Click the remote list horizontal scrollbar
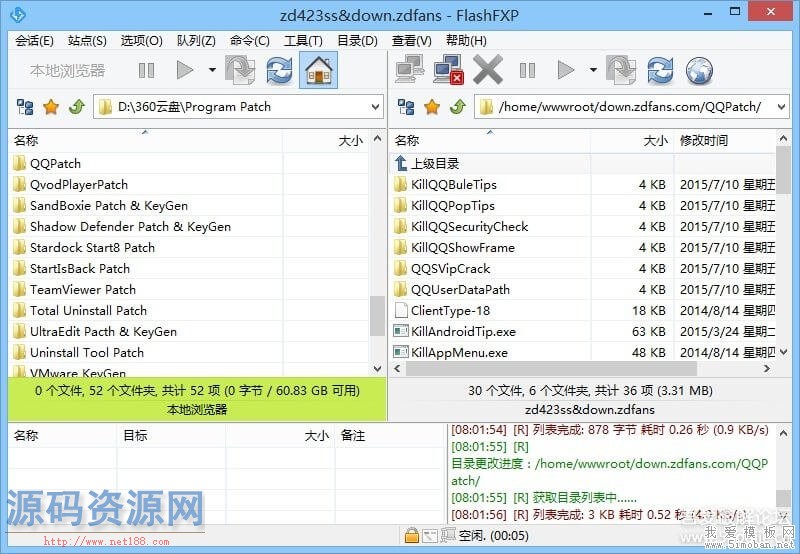The width and height of the screenshot is (800, 554). point(551,368)
